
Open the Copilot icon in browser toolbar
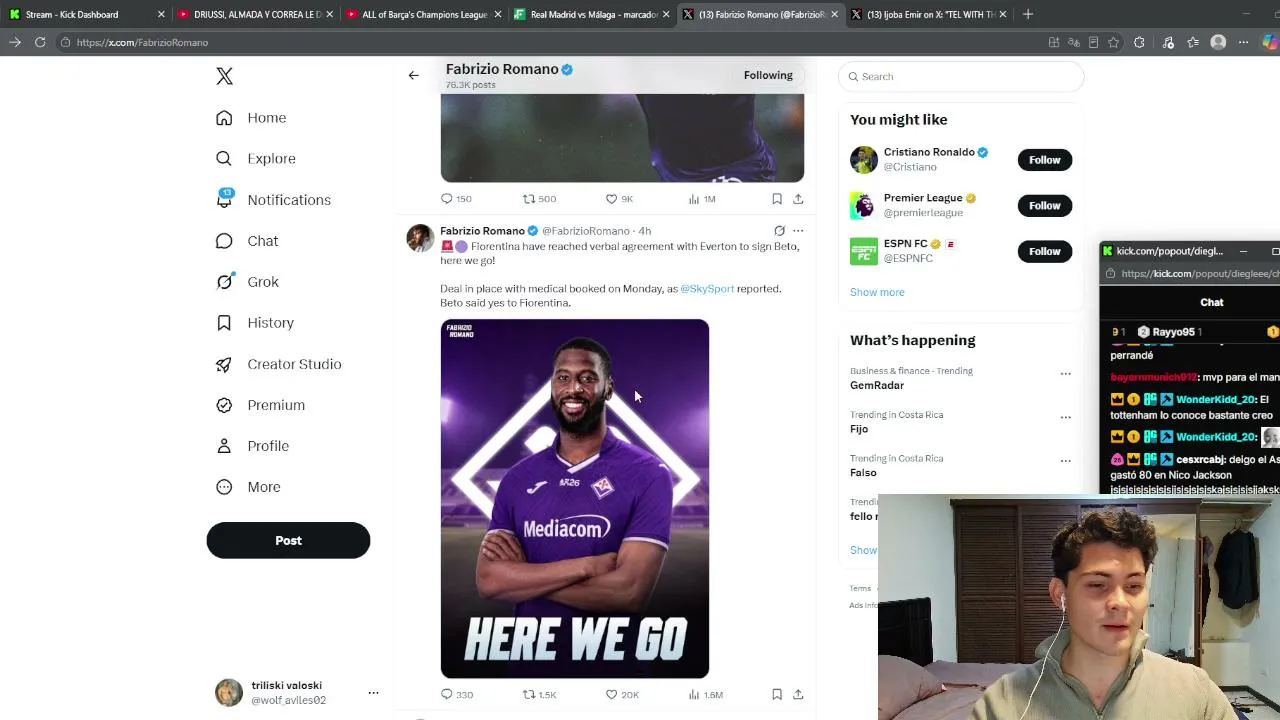pyautogui.click(x=1269, y=42)
